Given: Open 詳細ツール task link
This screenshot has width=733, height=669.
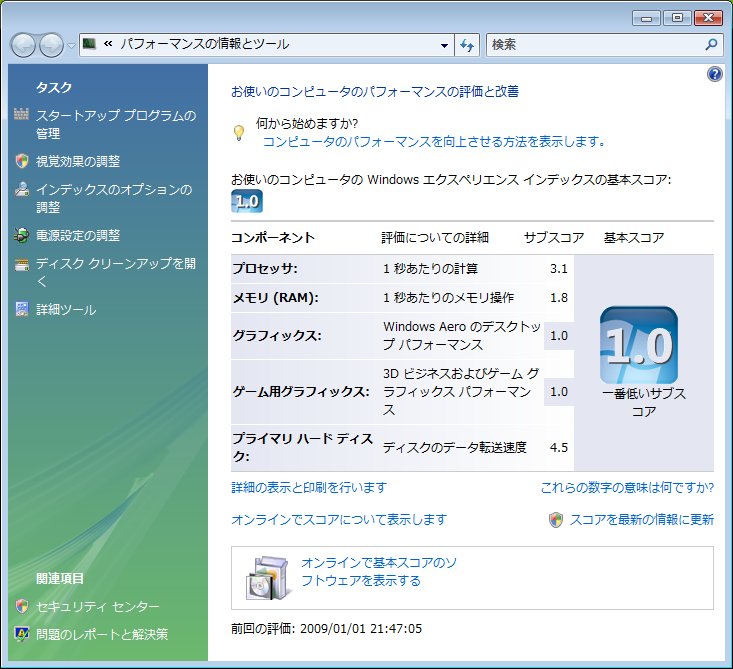Looking at the screenshot, I should tap(66, 309).
